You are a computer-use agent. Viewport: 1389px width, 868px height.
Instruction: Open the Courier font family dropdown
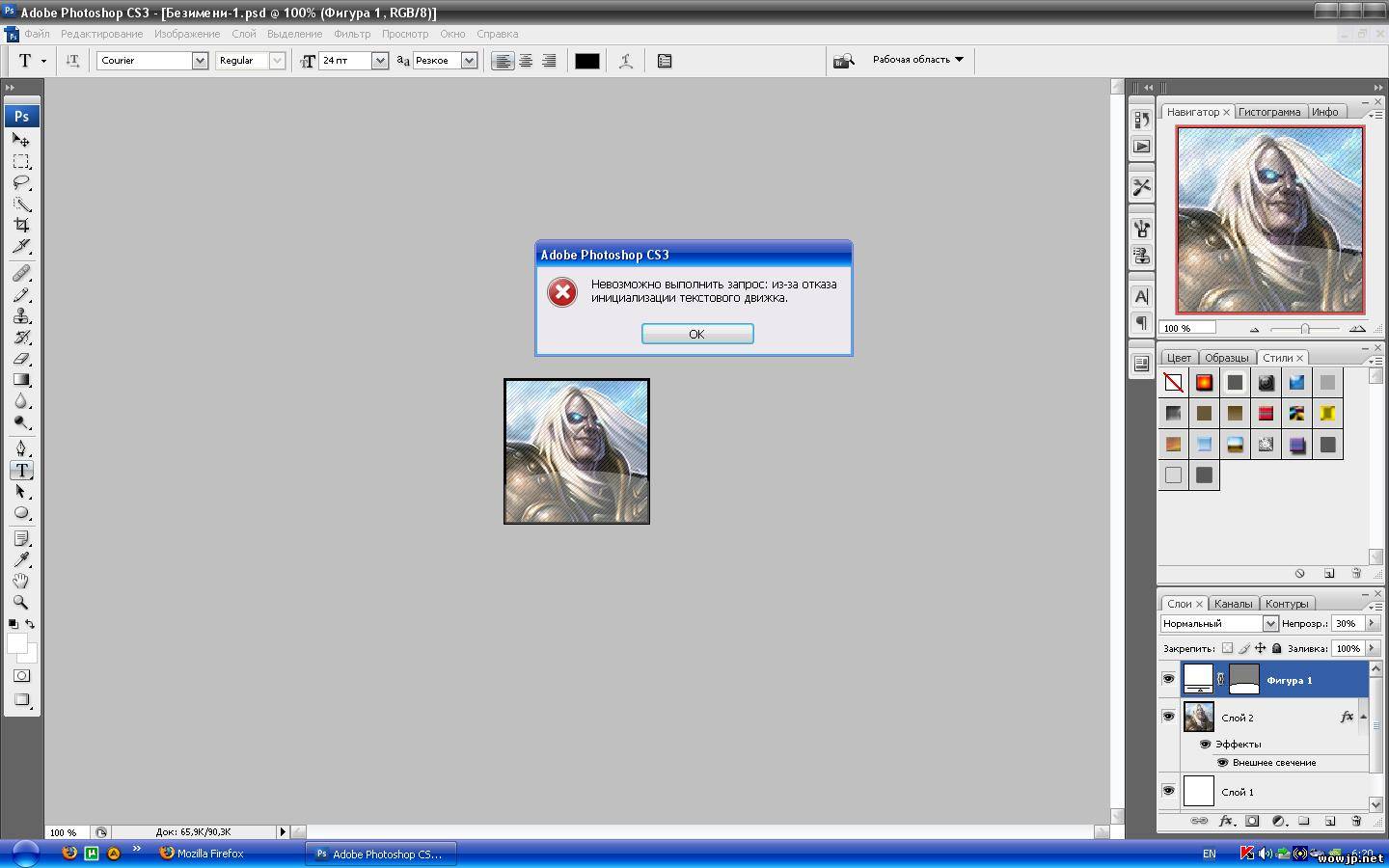tap(200, 61)
